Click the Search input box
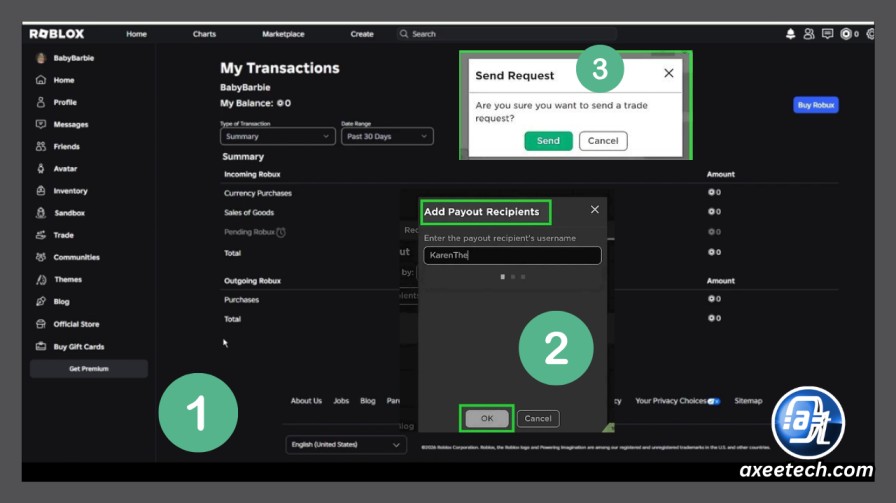This screenshot has height=503, width=896. click(x=507, y=34)
